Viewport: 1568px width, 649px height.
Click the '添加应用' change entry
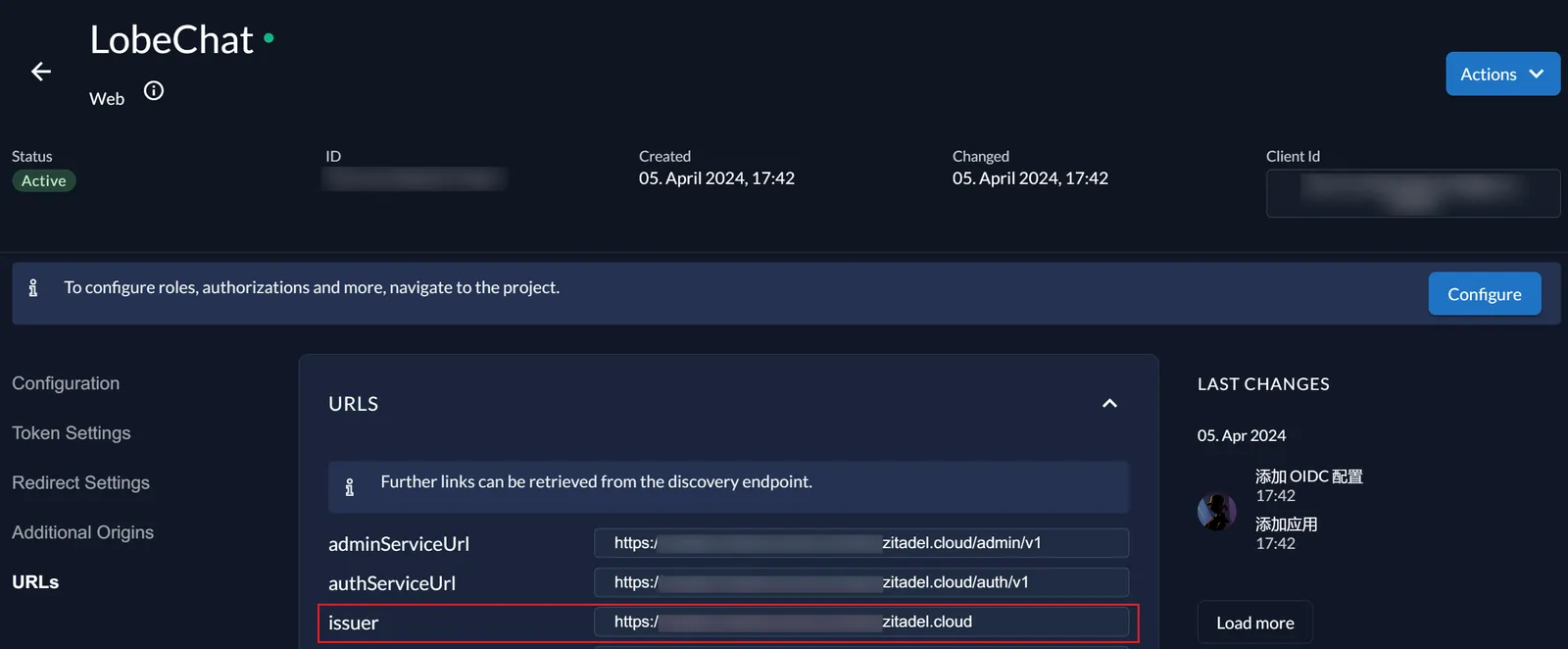pyautogui.click(x=1287, y=524)
